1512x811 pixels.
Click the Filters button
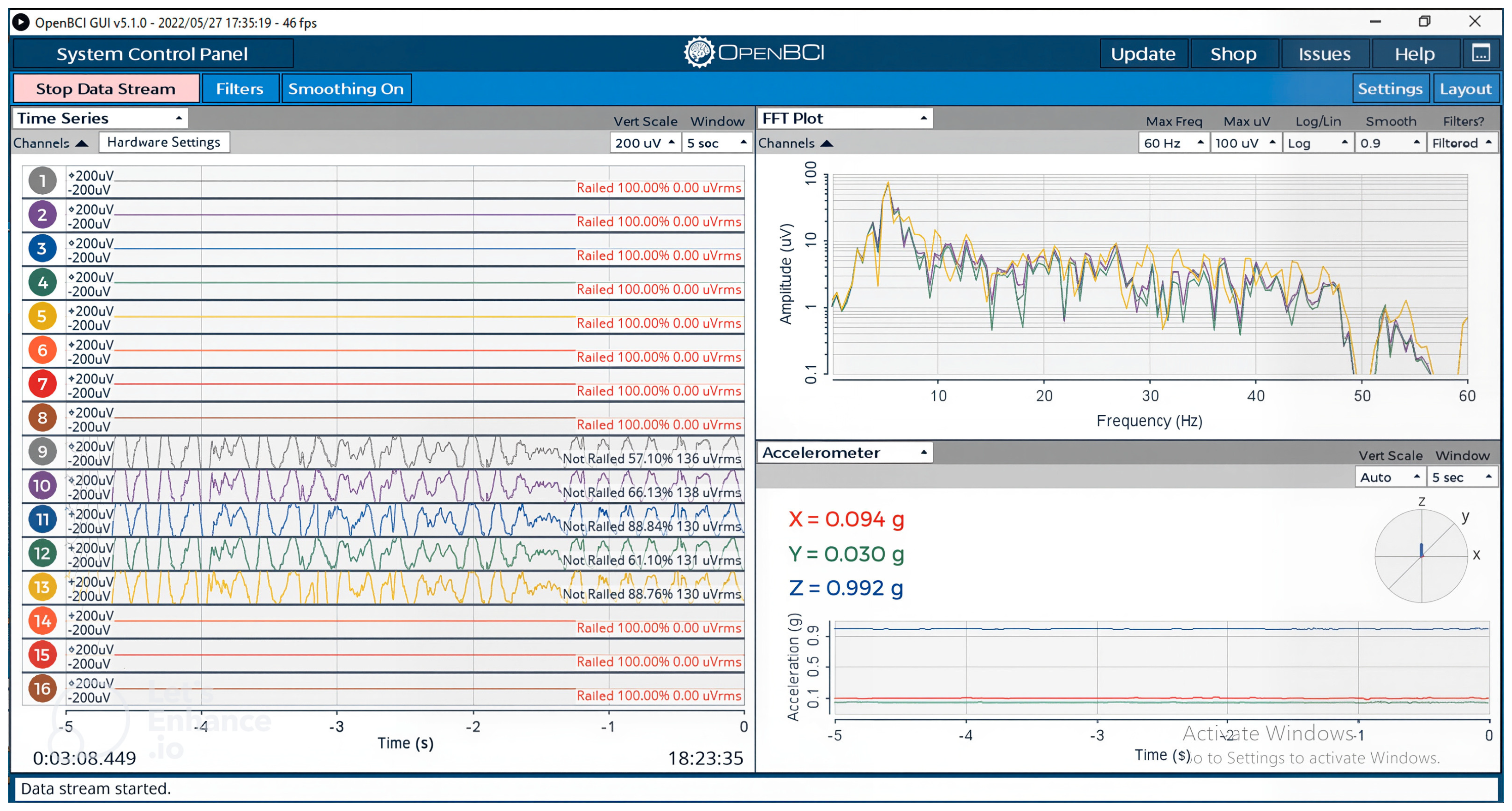(x=240, y=89)
